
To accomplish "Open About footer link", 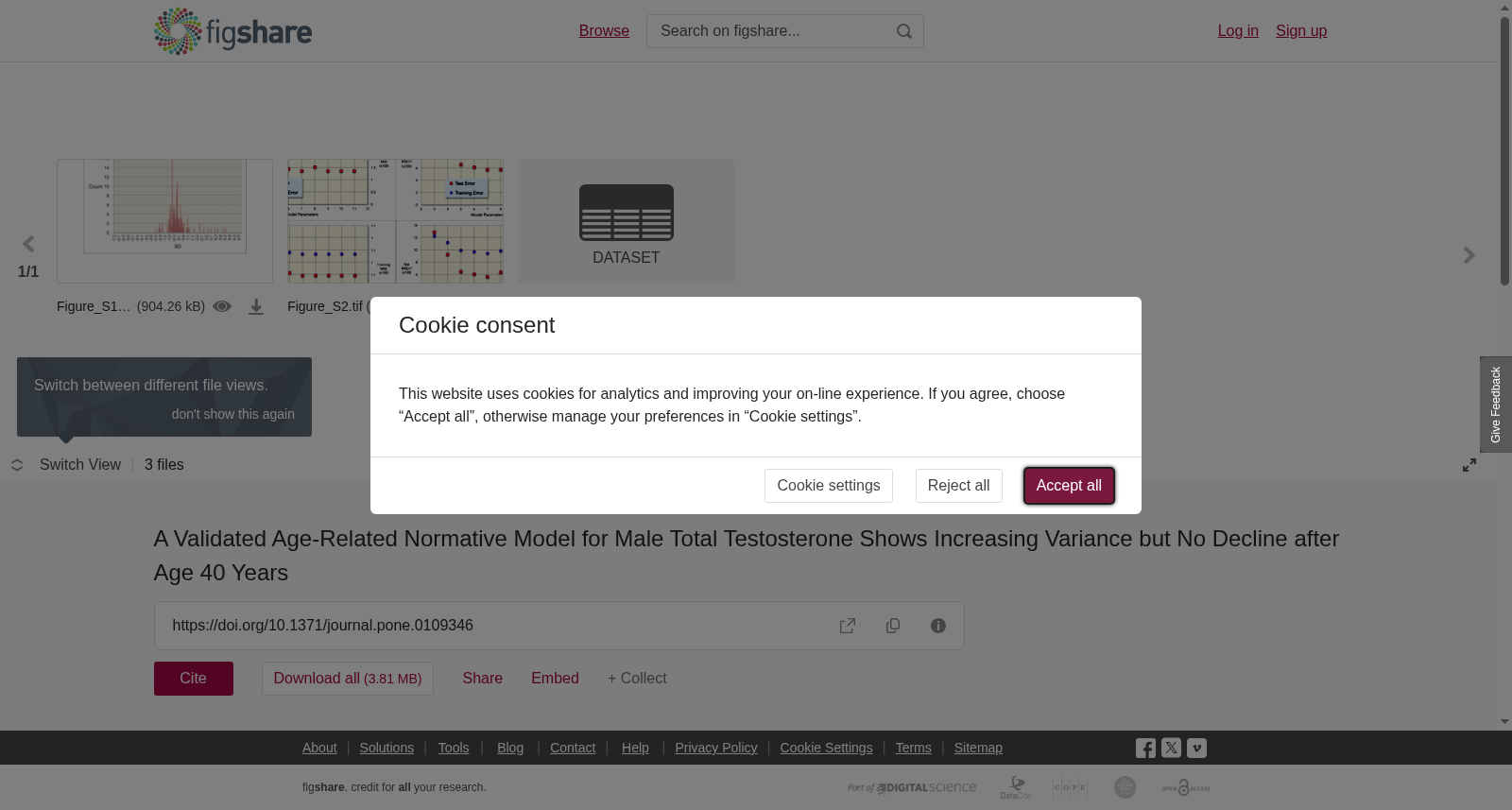I will [x=319, y=748].
